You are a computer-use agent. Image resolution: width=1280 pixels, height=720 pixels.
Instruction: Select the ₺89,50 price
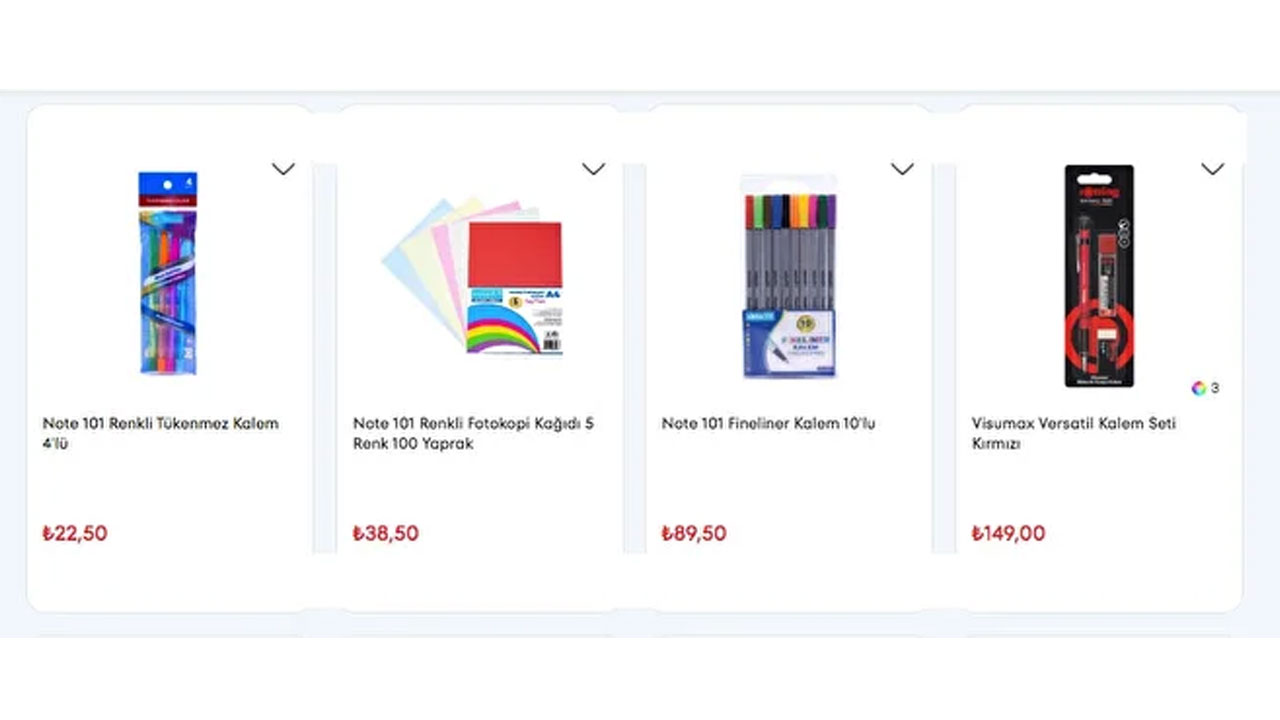pyautogui.click(x=694, y=533)
